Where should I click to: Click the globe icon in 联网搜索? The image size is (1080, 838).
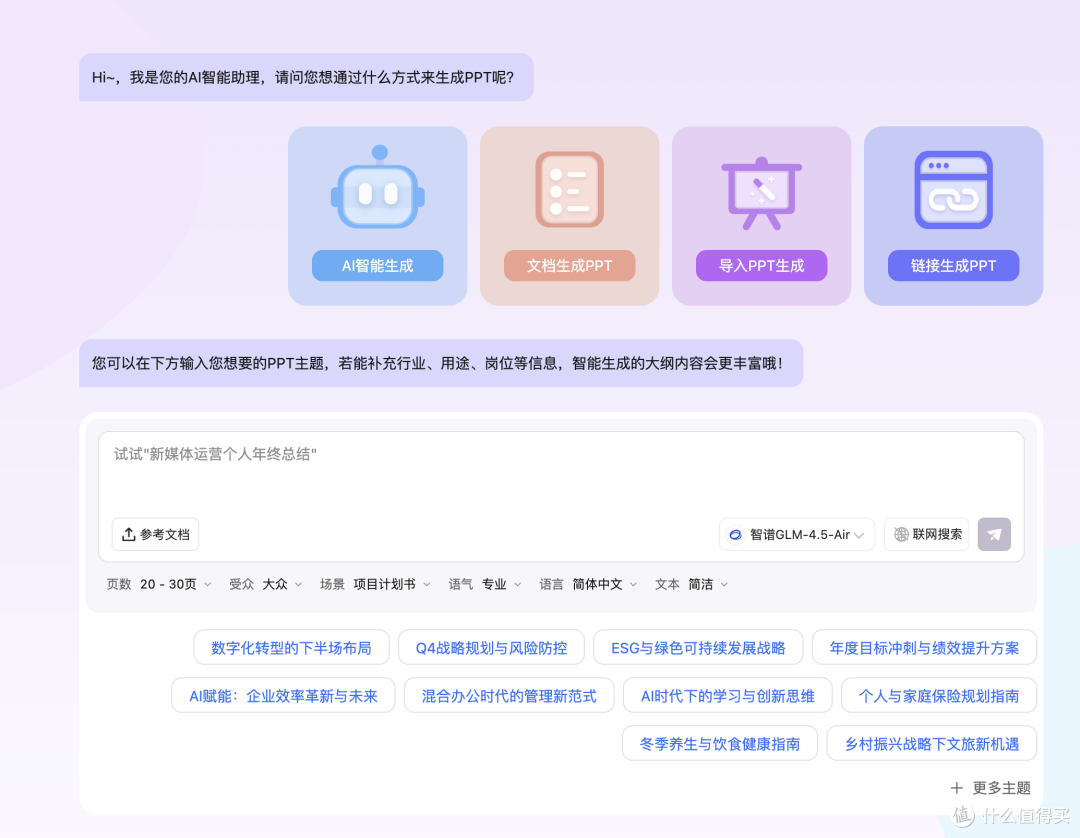click(900, 534)
